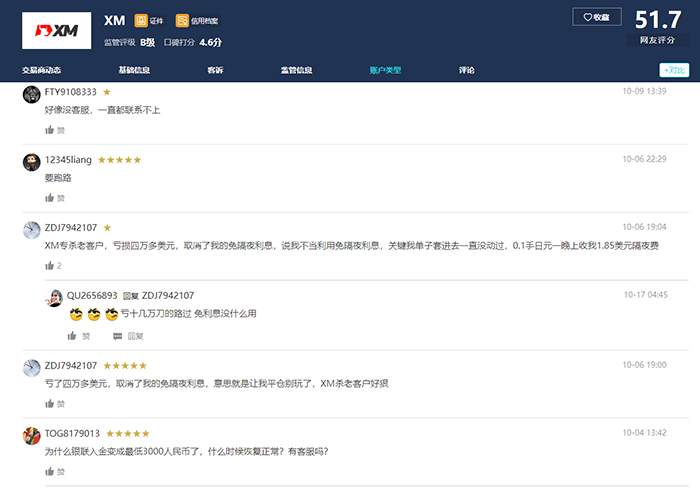Click the one-star rating beside FTY9108333
The width and height of the screenshot is (700, 489).
107,92
